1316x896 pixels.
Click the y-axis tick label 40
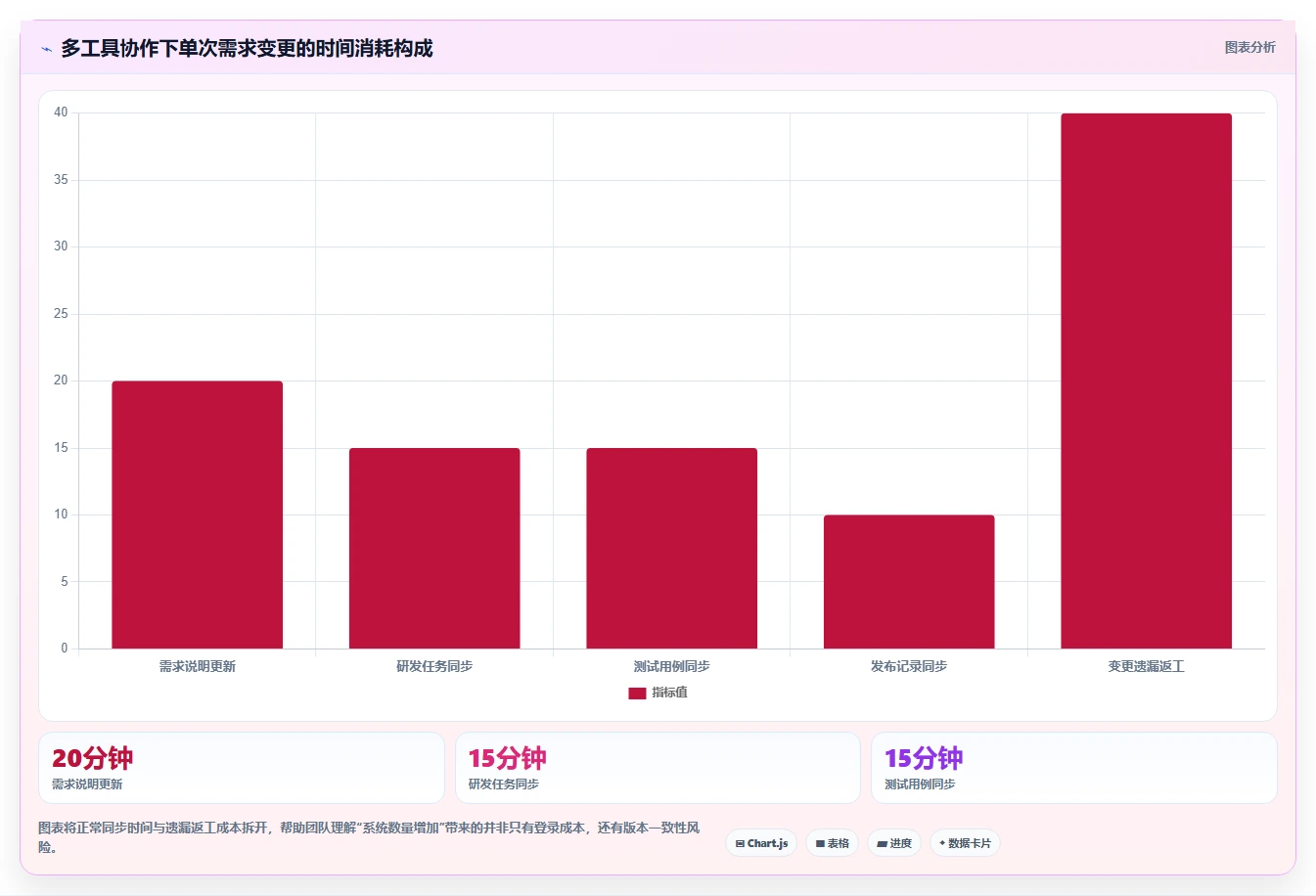click(x=61, y=112)
